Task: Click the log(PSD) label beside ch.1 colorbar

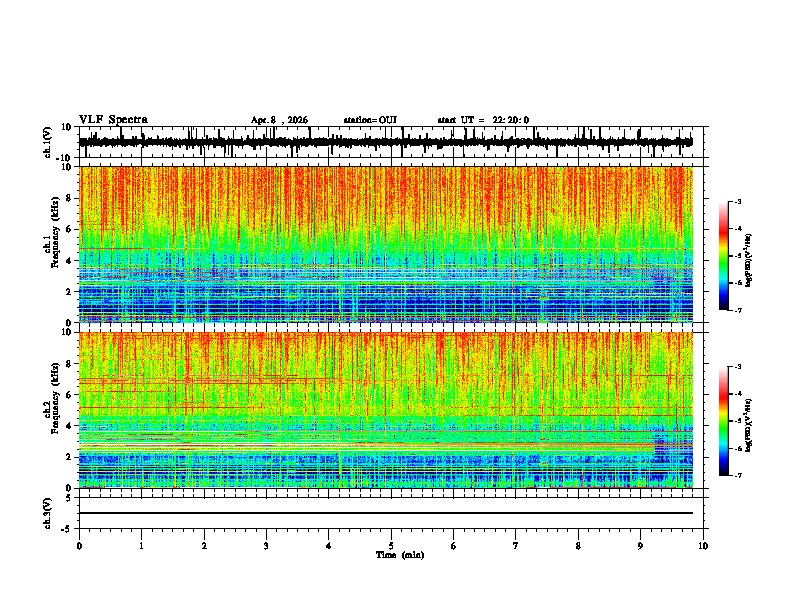Action: 749,261
